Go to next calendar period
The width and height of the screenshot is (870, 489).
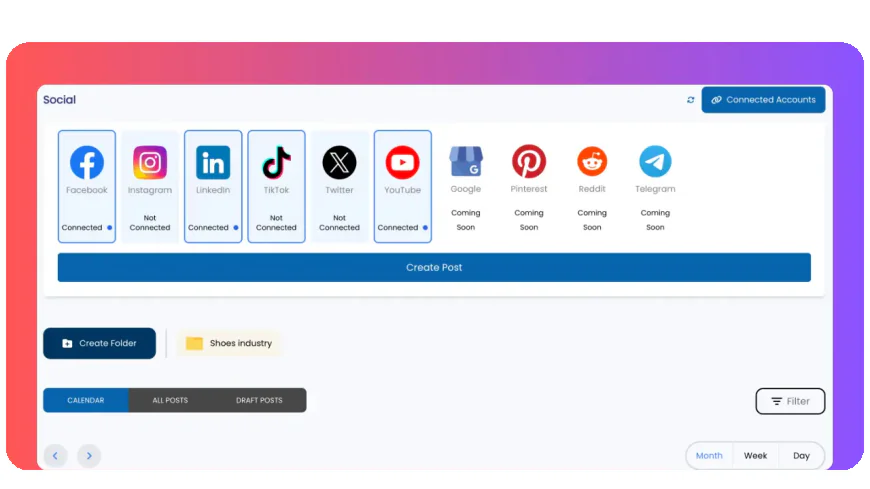click(x=89, y=456)
